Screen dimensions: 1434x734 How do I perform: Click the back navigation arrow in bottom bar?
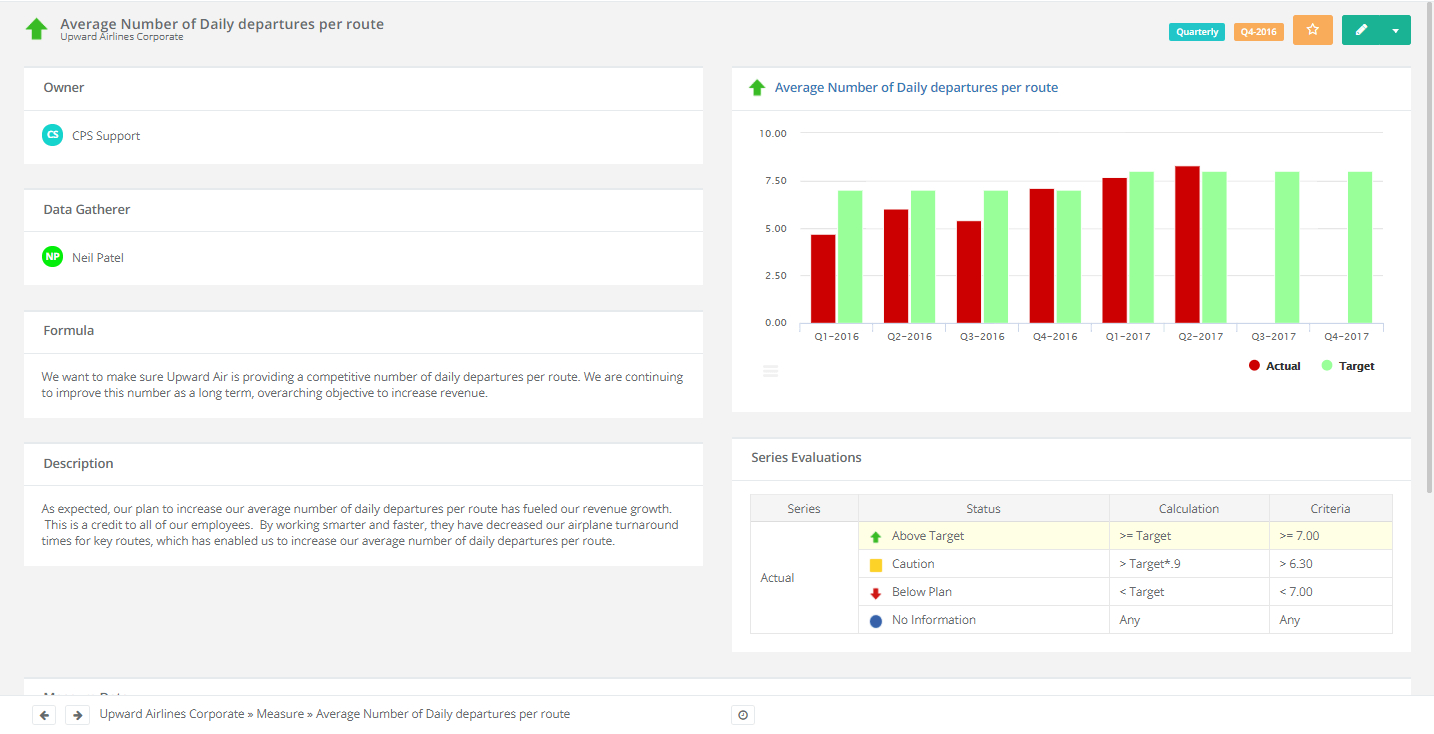[x=43, y=714]
